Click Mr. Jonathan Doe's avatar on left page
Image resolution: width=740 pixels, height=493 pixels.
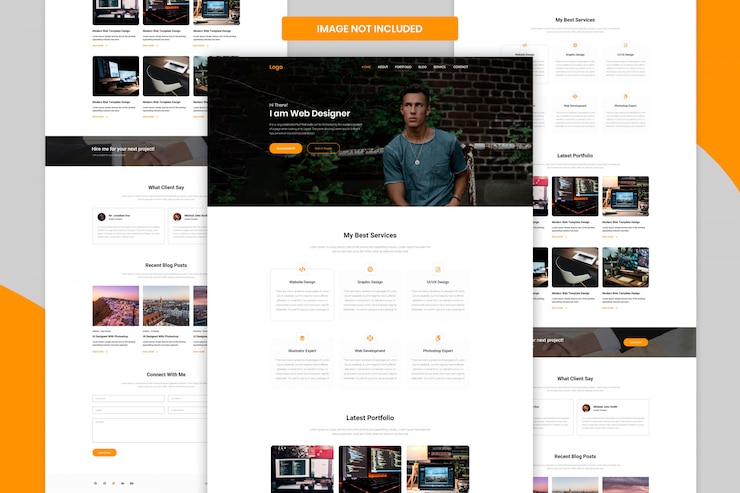click(101, 217)
